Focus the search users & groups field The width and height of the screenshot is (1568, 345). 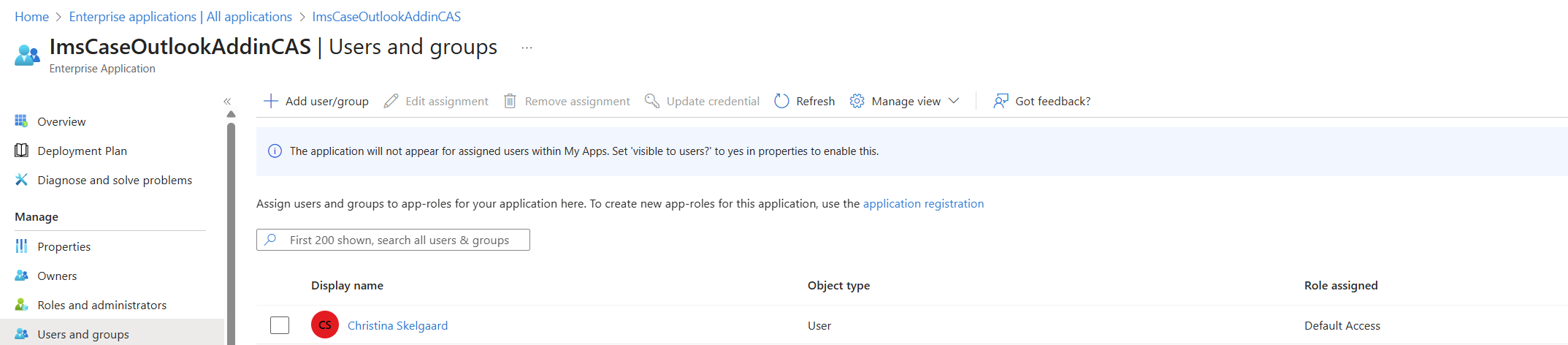point(393,240)
